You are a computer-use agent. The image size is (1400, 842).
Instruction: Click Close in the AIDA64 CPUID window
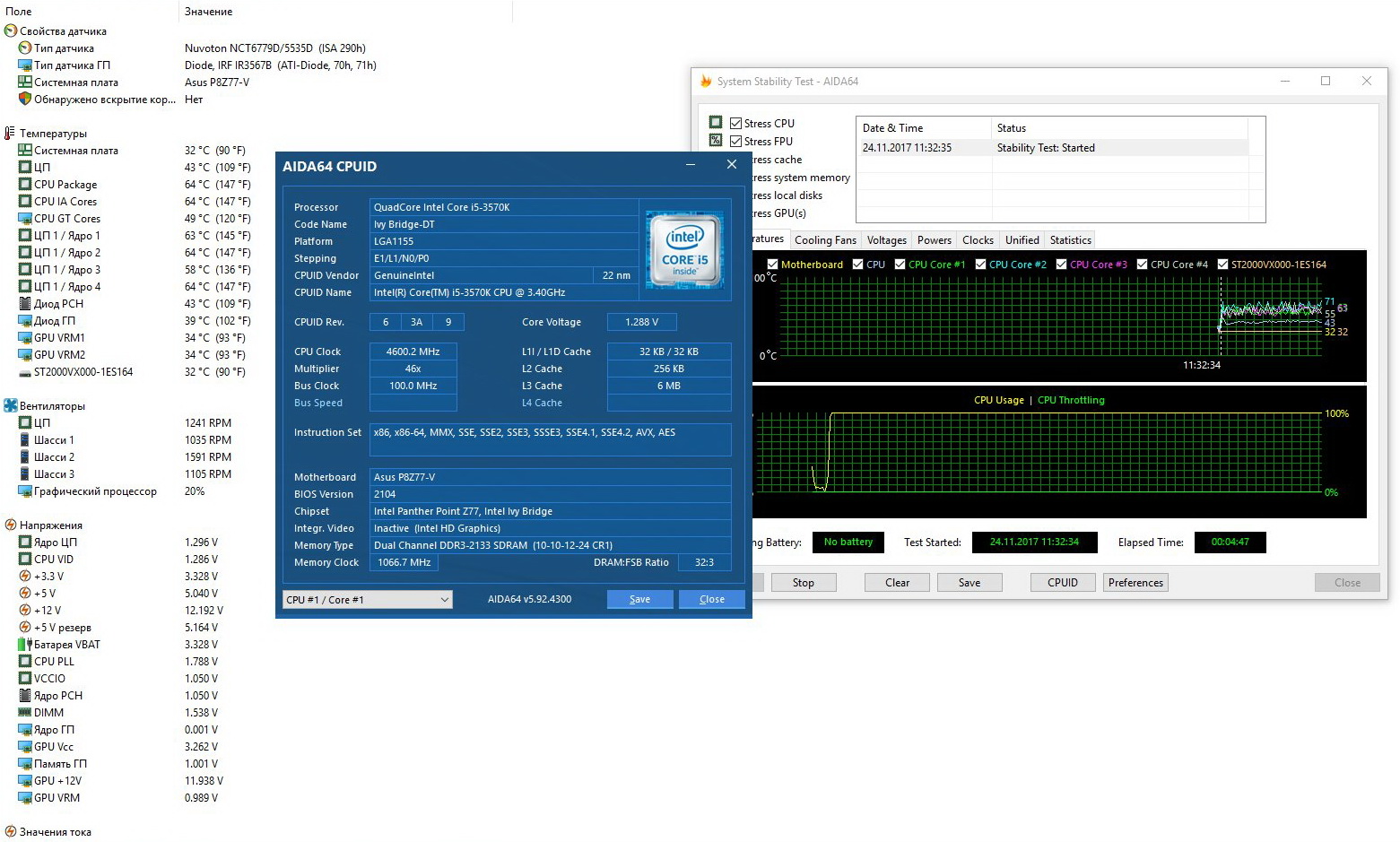[x=712, y=599]
